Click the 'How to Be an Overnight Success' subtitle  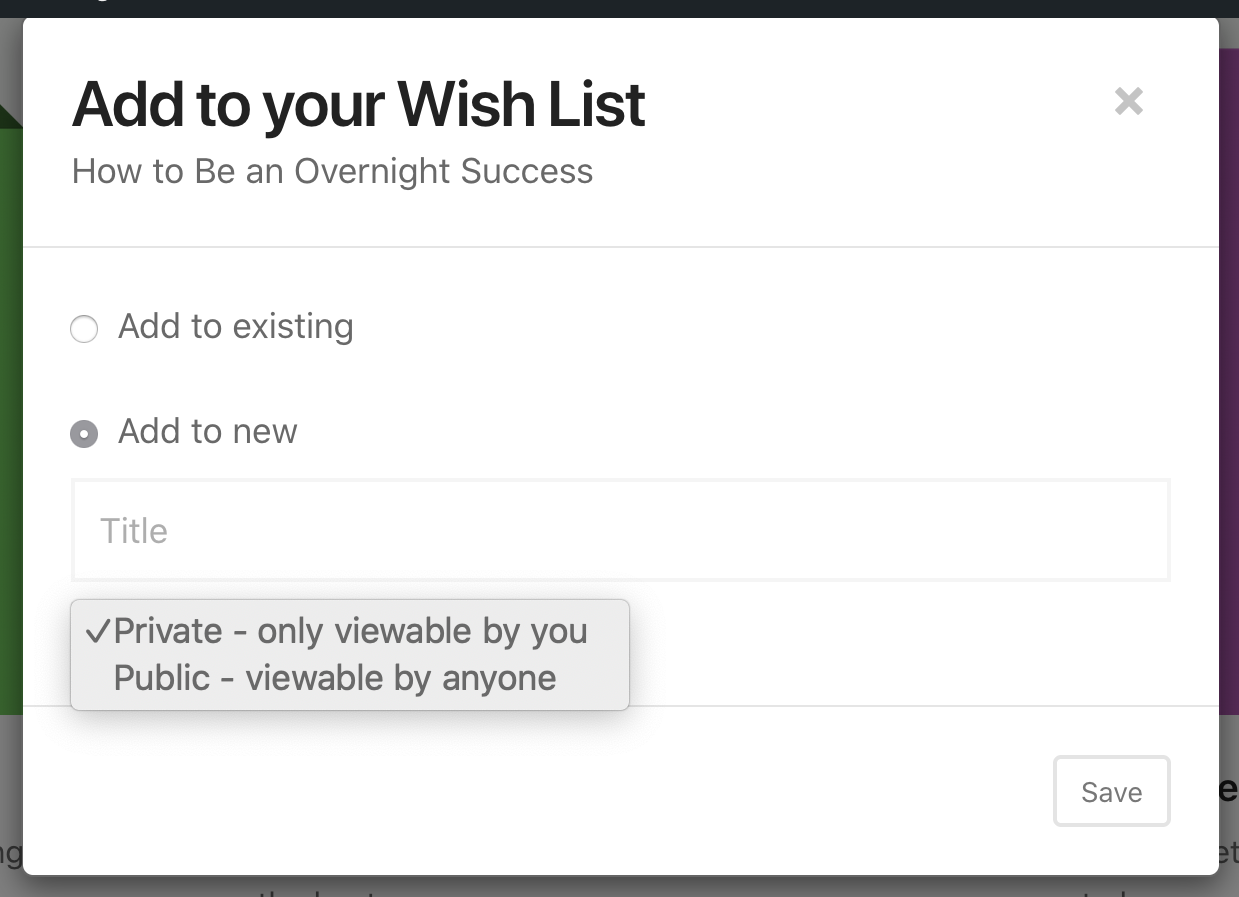coord(332,171)
